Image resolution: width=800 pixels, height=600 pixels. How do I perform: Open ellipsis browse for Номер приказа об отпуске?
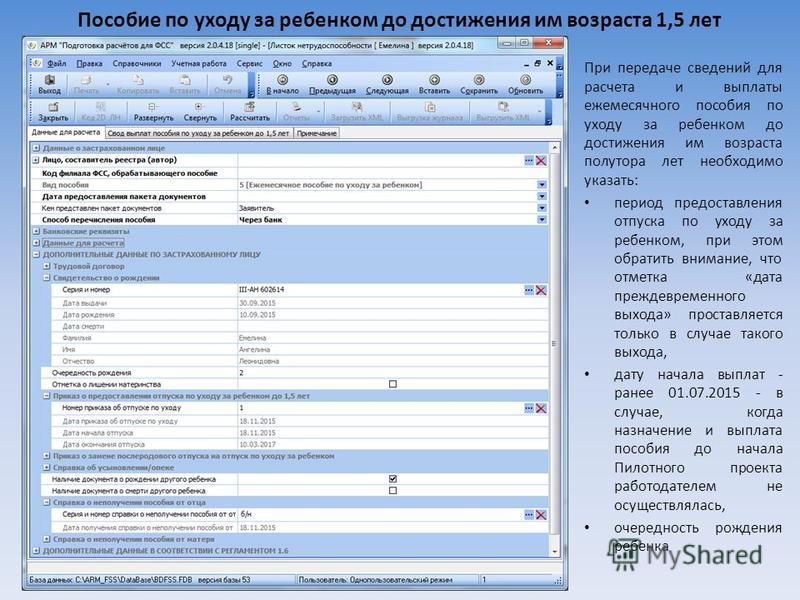pos(529,409)
